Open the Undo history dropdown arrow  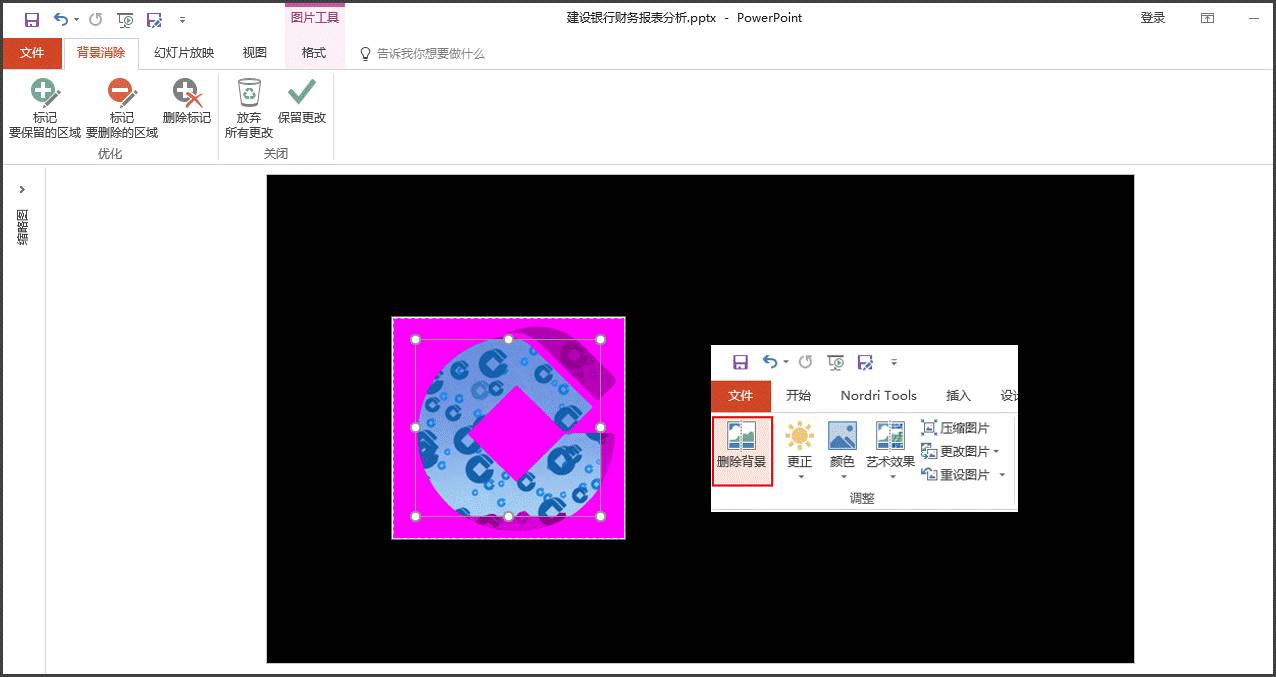(76, 20)
